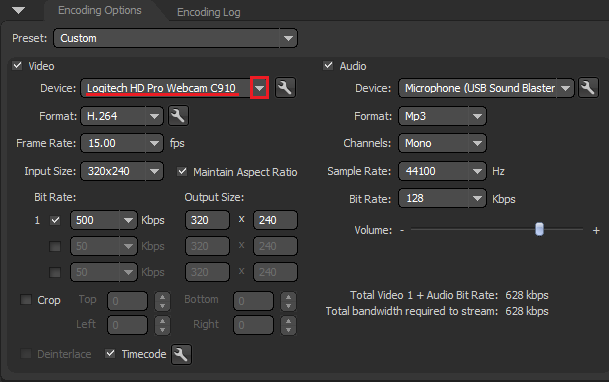Open audio device settings wrench
Image resolution: width=609 pixels, height=382 pixels.
tap(588, 88)
